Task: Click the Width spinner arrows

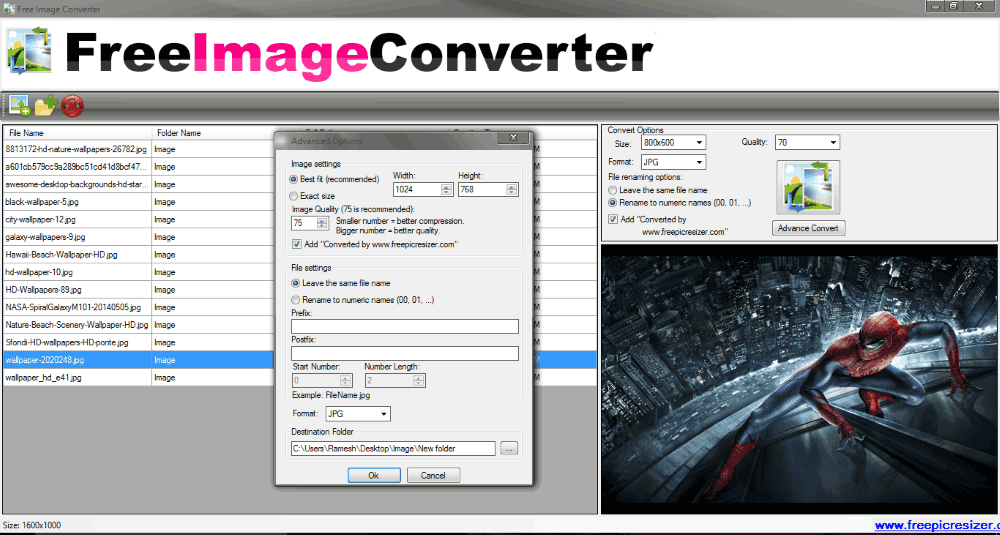Action: 446,189
